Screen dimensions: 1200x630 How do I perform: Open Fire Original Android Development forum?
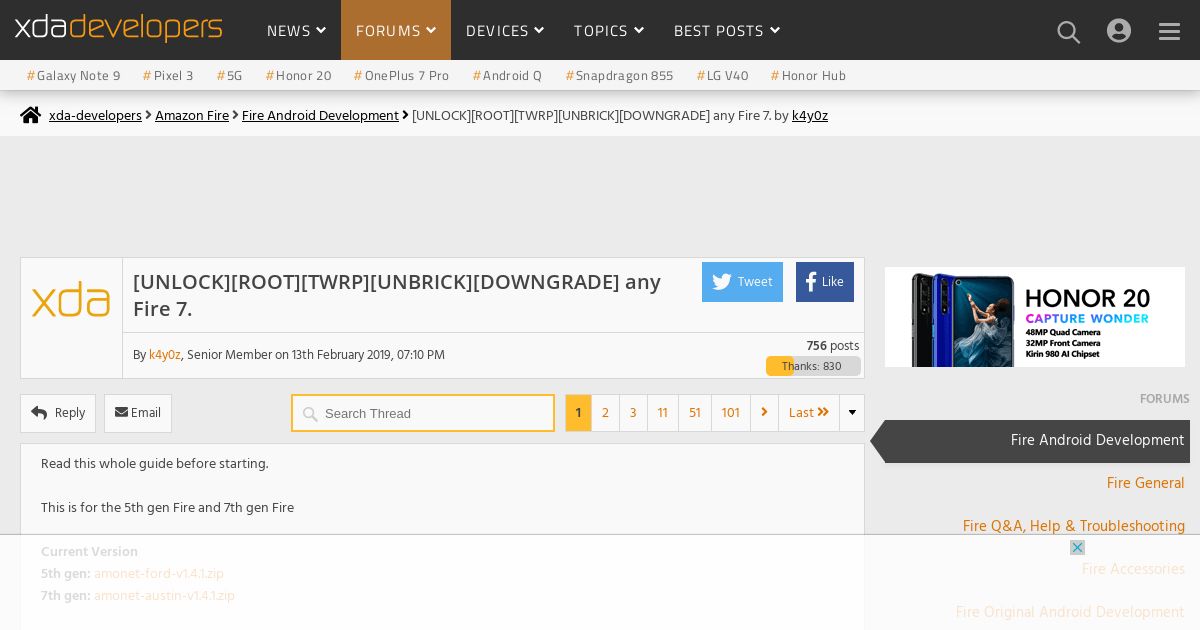pyautogui.click(x=1070, y=612)
